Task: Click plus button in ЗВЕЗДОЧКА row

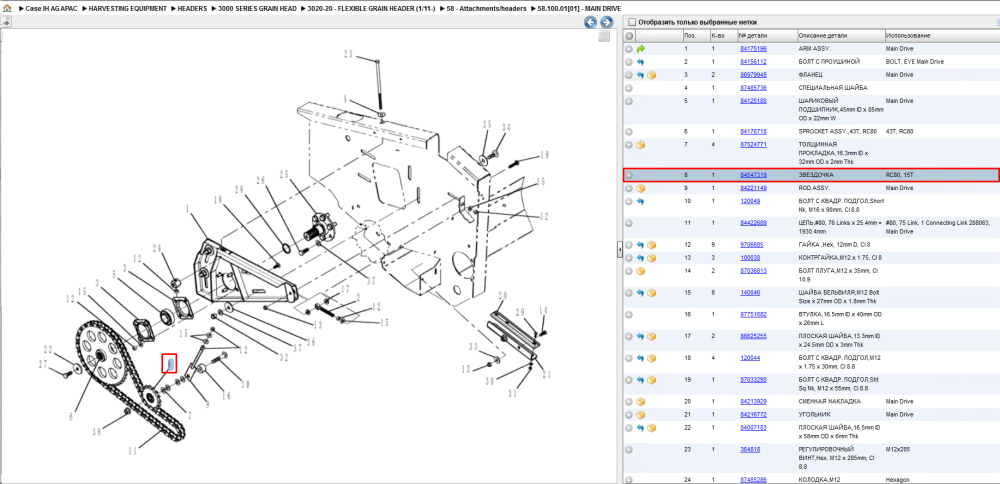Action: point(629,175)
